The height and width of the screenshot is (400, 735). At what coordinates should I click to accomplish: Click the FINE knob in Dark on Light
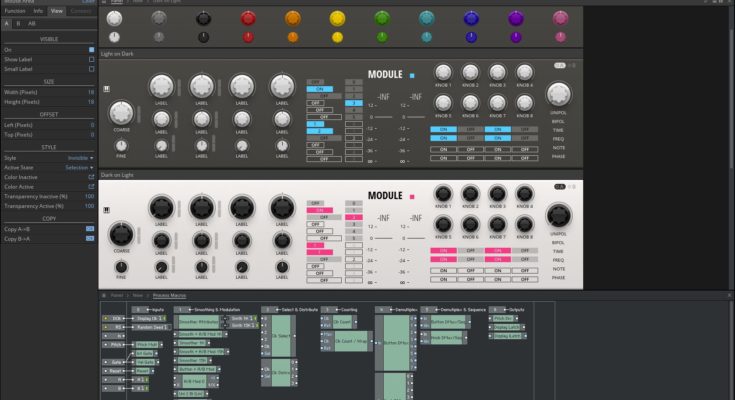tap(121, 266)
